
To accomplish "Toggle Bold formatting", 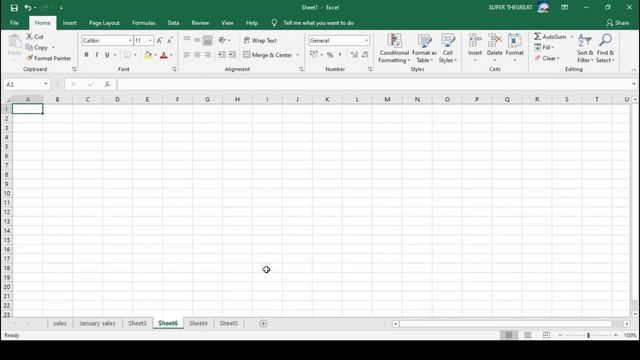I will [86, 55].
